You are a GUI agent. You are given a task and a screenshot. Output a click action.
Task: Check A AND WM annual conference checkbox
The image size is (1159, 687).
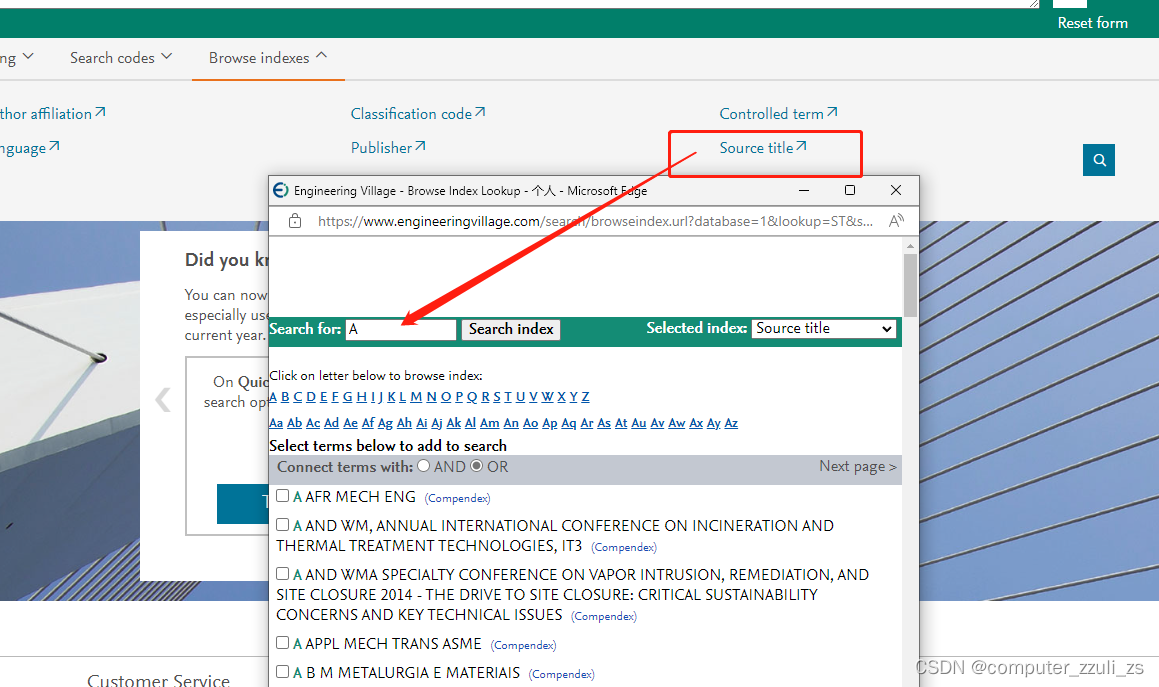coord(282,524)
